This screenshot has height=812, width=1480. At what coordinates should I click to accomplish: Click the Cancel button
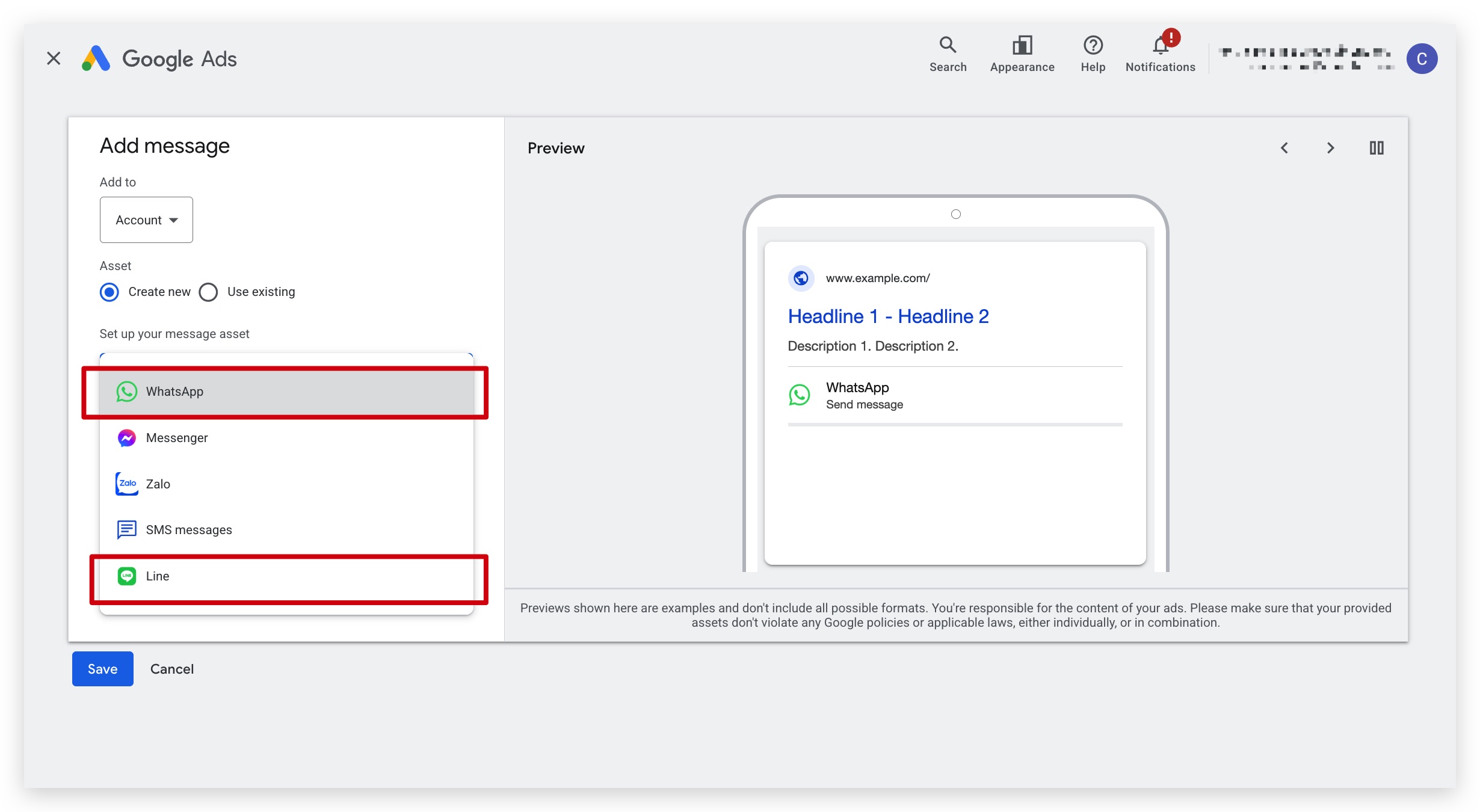(172, 669)
